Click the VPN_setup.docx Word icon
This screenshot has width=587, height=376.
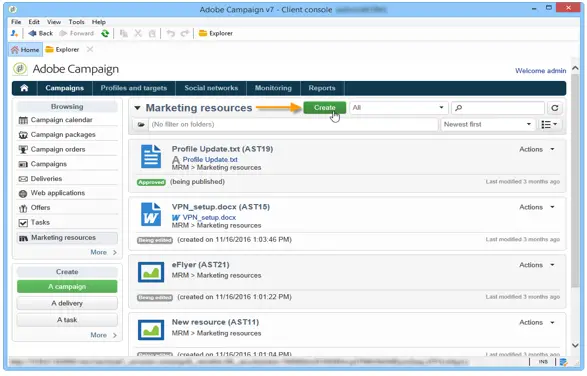pyautogui.click(x=151, y=214)
